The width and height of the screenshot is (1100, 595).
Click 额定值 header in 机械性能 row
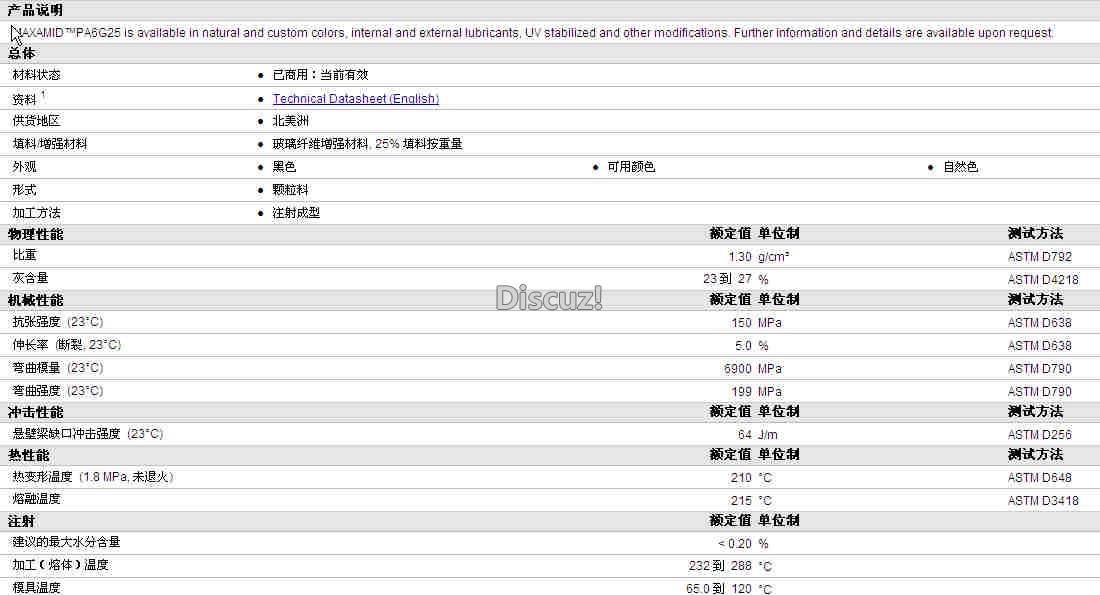click(730, 300)
